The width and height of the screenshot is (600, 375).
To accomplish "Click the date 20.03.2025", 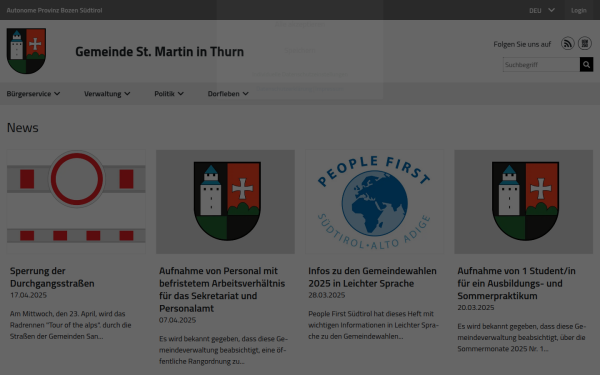I will pyautogui.click(x=476, y=307).
